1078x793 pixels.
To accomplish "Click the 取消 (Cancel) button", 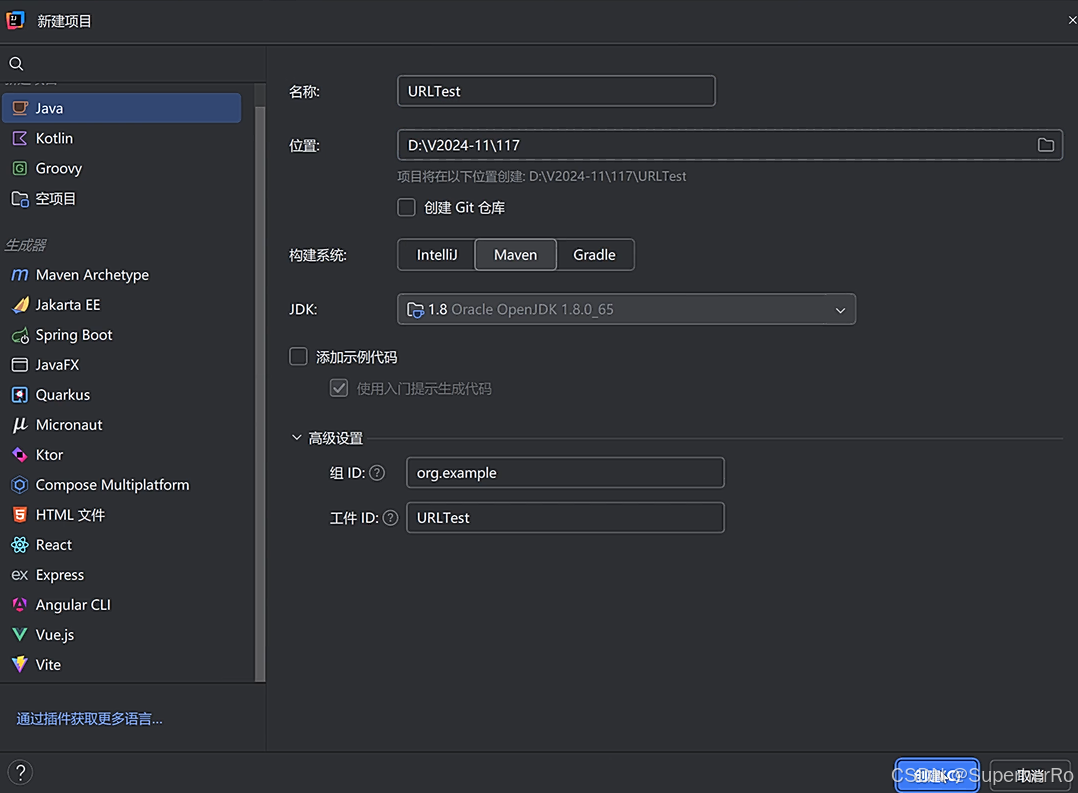I will point(1030,775).
